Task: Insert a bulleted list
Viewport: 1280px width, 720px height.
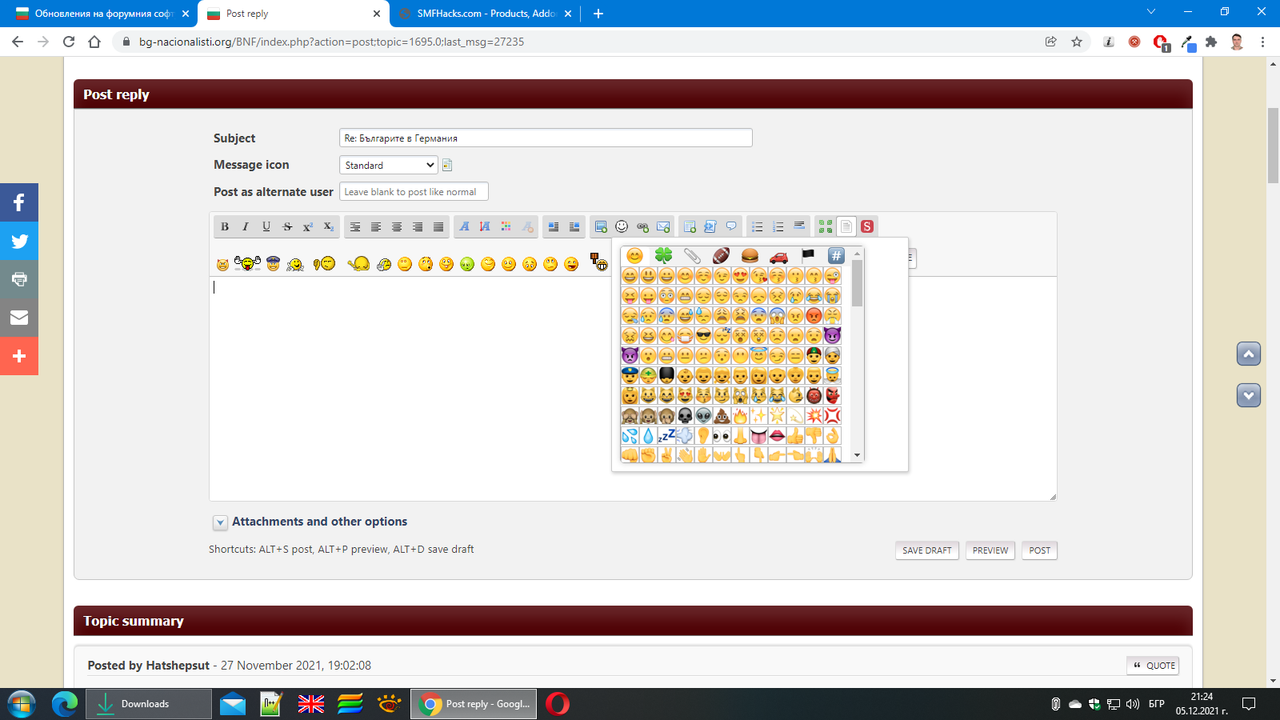Action: pyautogui.click(x=757, y=227)
